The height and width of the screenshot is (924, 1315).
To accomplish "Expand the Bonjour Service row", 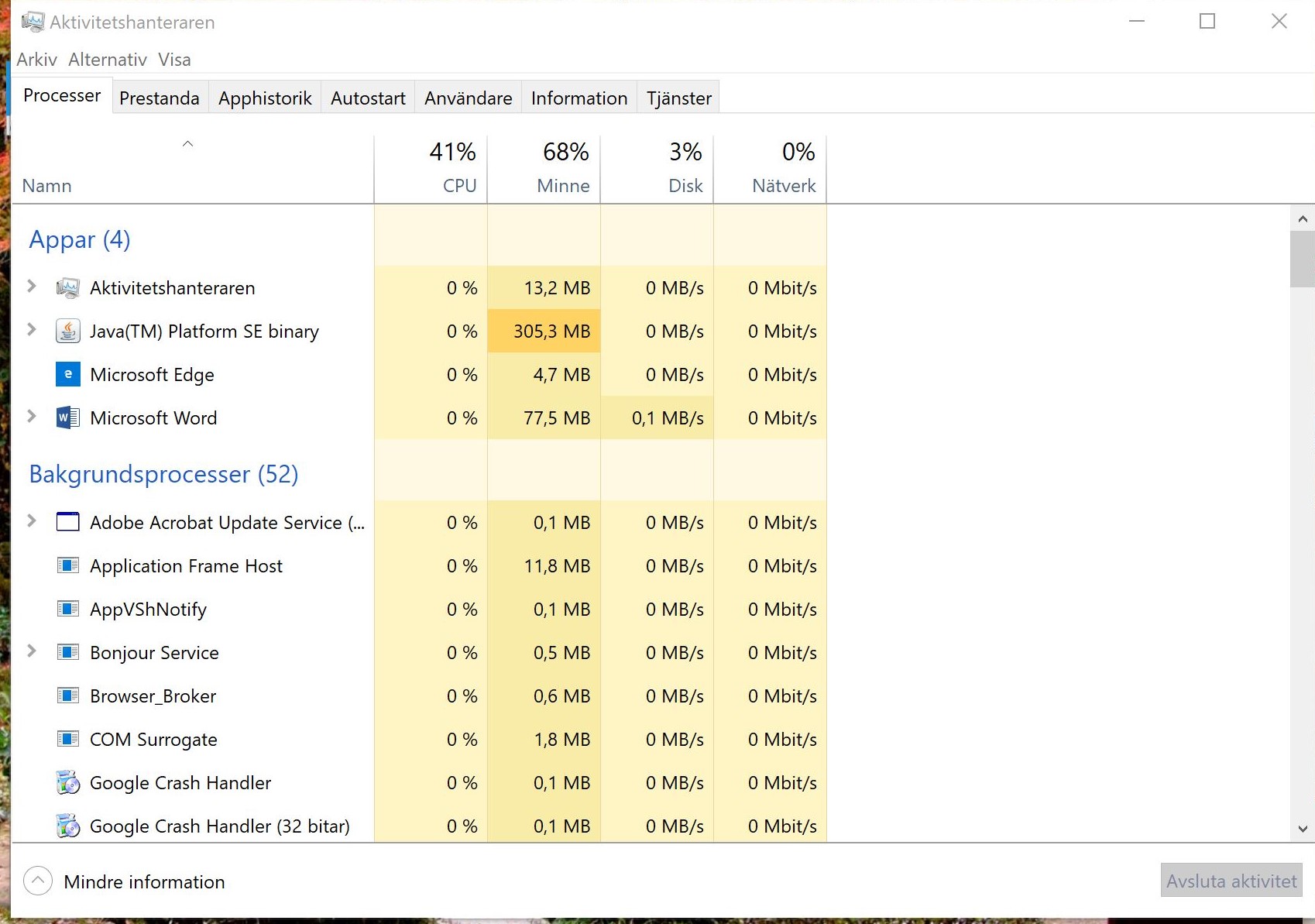I will (32, 651).
